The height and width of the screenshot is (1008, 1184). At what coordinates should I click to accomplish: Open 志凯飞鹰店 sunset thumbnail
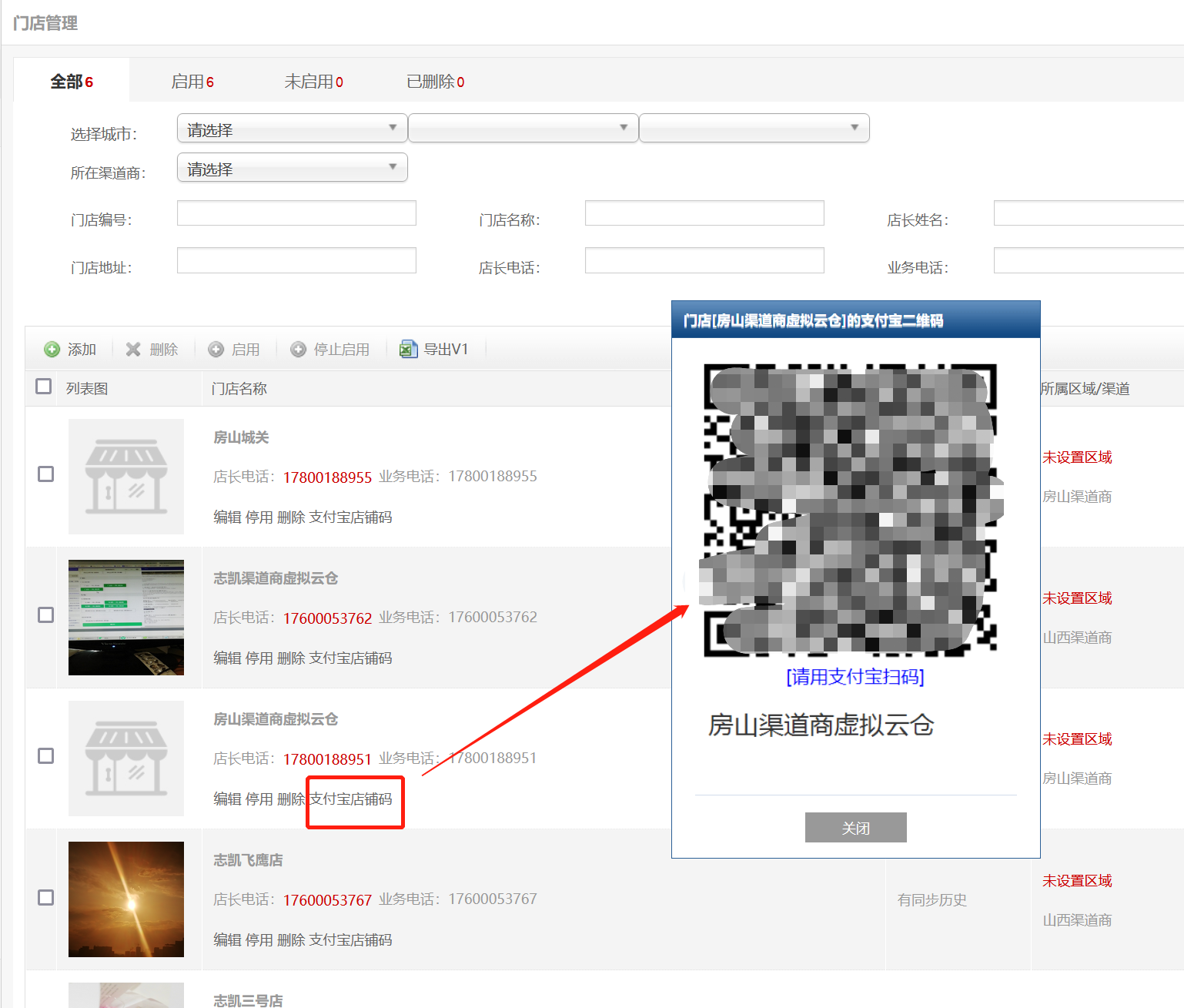[126, 899]
